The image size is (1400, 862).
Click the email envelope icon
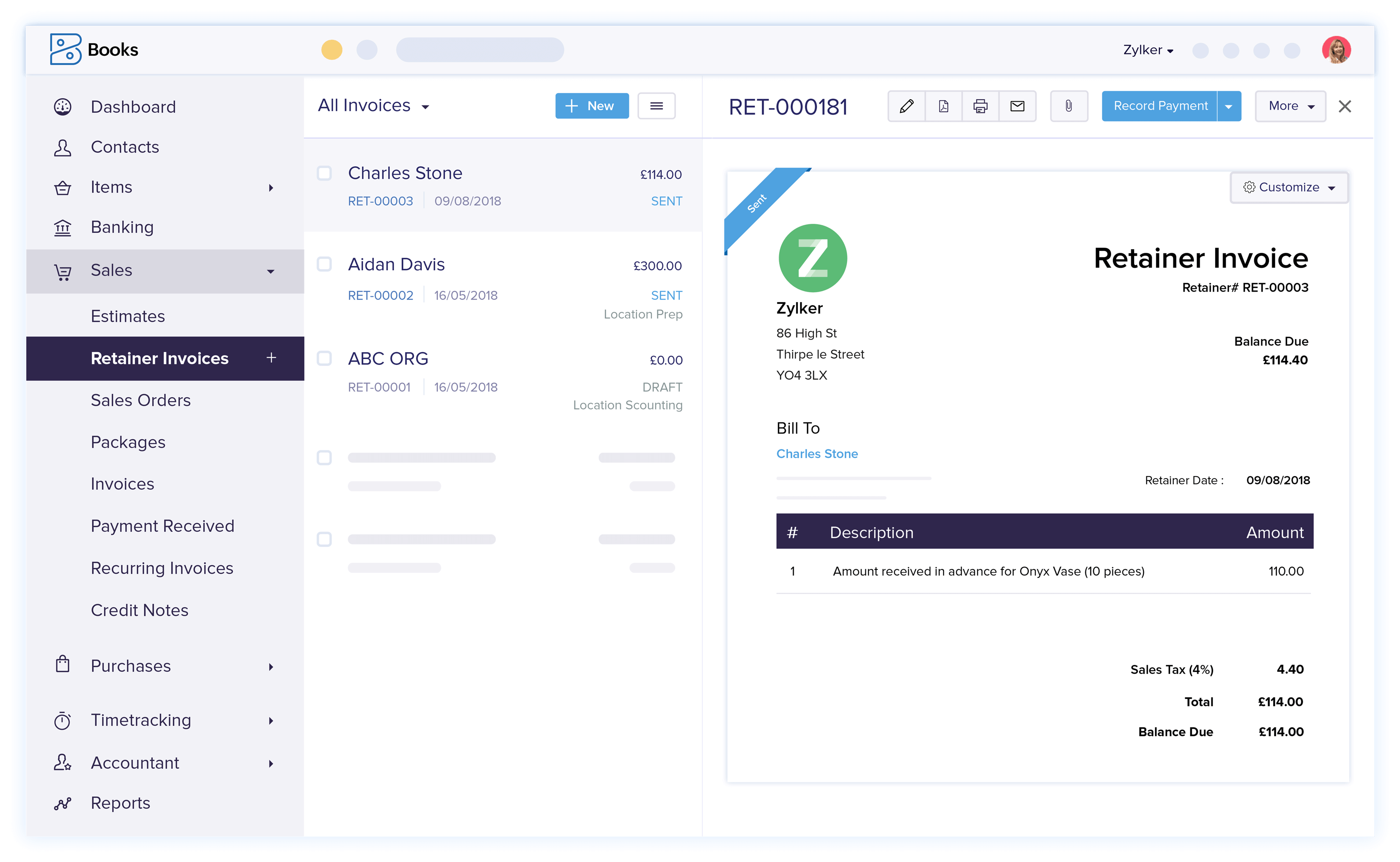(1017, 106)
